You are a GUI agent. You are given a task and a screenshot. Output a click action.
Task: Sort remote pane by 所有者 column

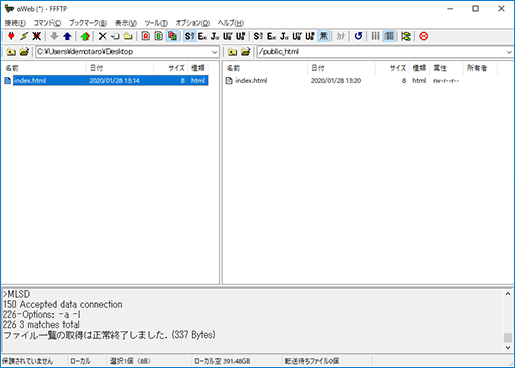click(480, 68)
